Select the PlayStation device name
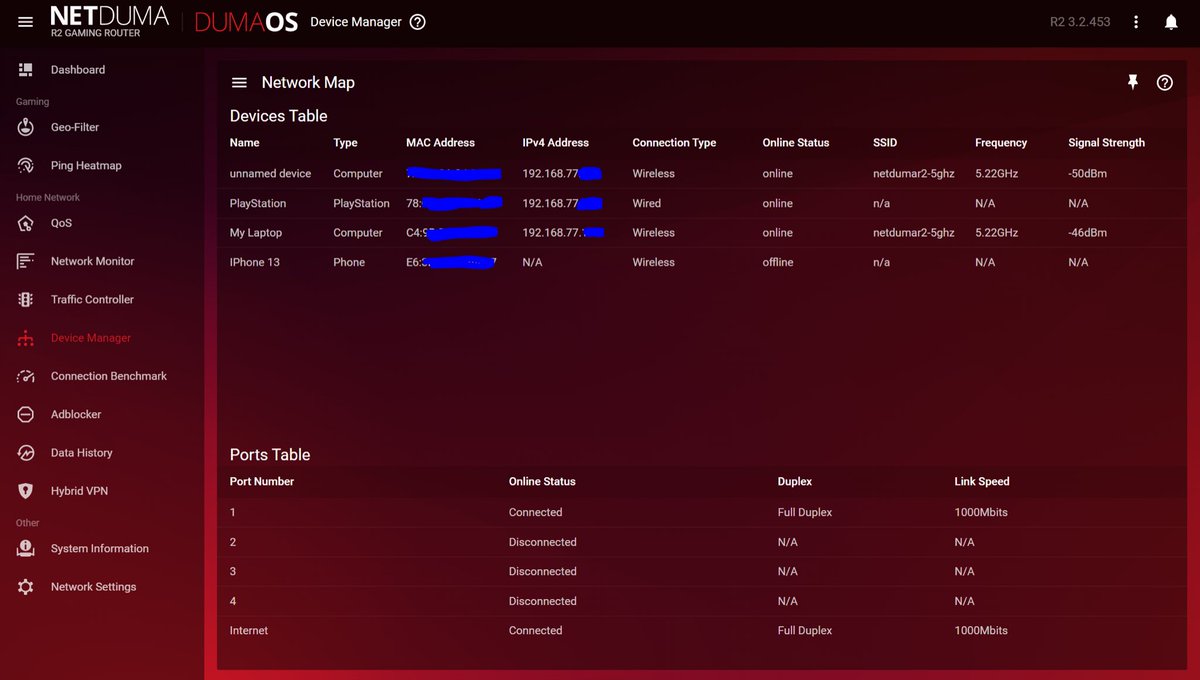The height and width of the screenshot is (680, 1200). pyautogui.click(x=258, y=203)
